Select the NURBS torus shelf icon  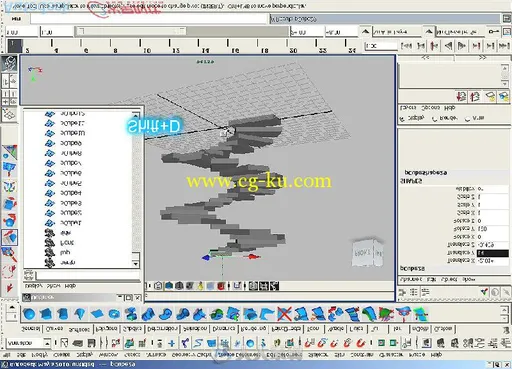(x=114, y=314)
